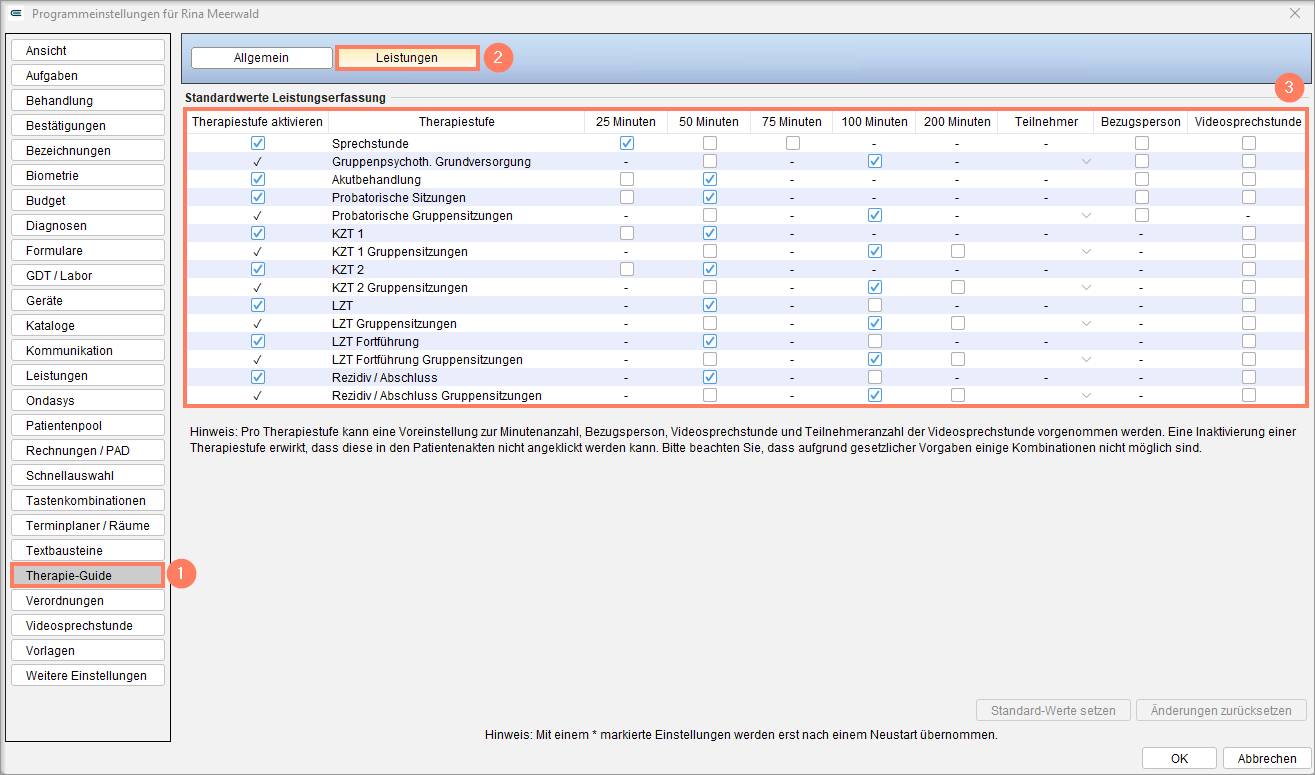This screenshot has width=1315, height=775.
Task: Click the Standard-Werte setzen button
Action: click(x=1053, y=711)
